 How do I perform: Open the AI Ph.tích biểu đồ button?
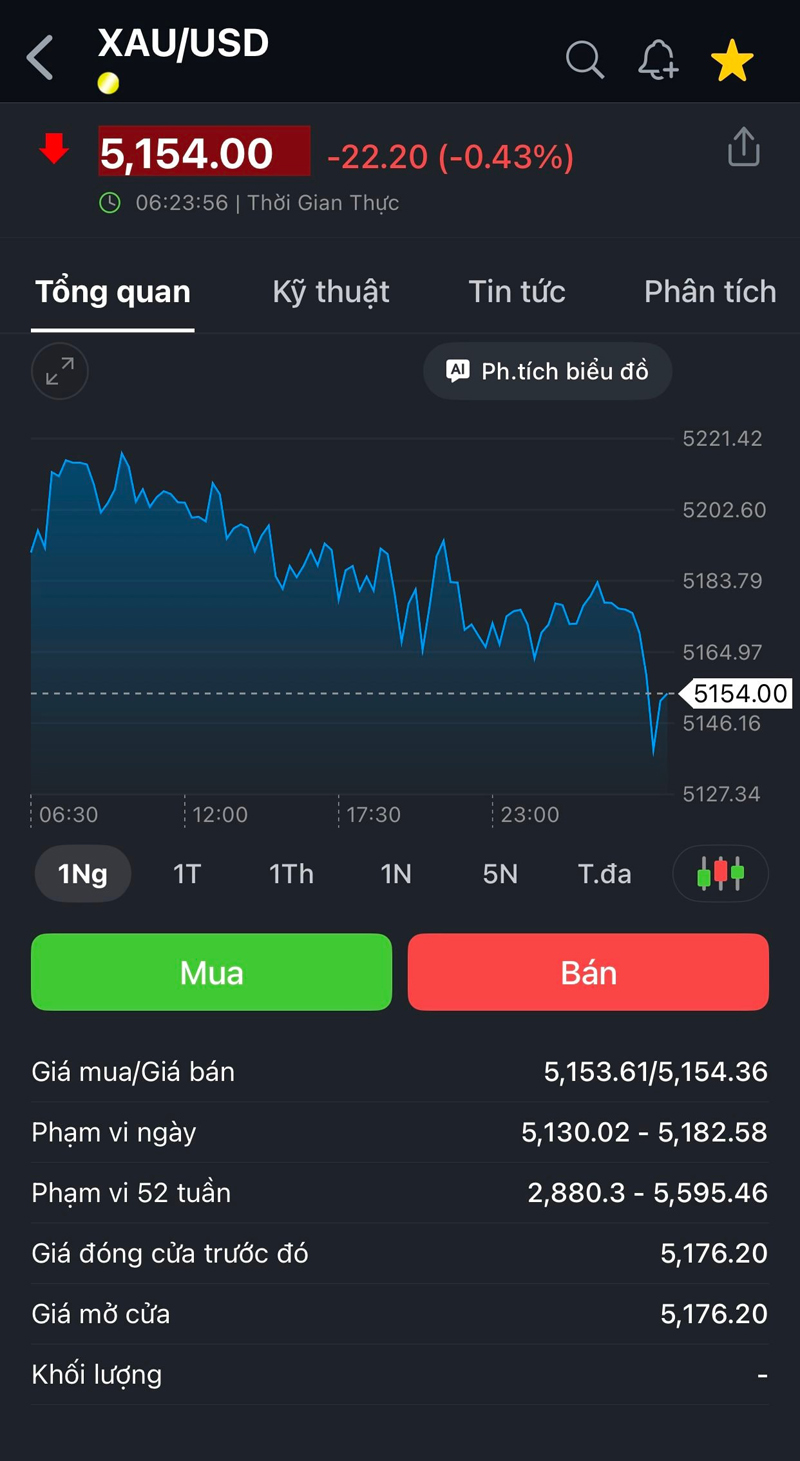[547, 371]
